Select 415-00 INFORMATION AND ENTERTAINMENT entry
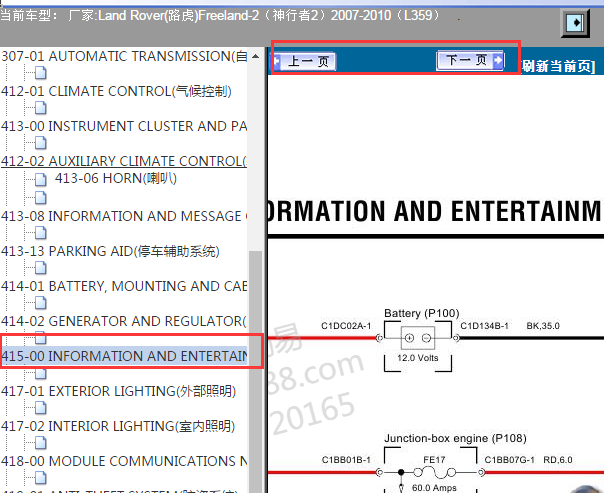604x493 pixels. (124, 356)
